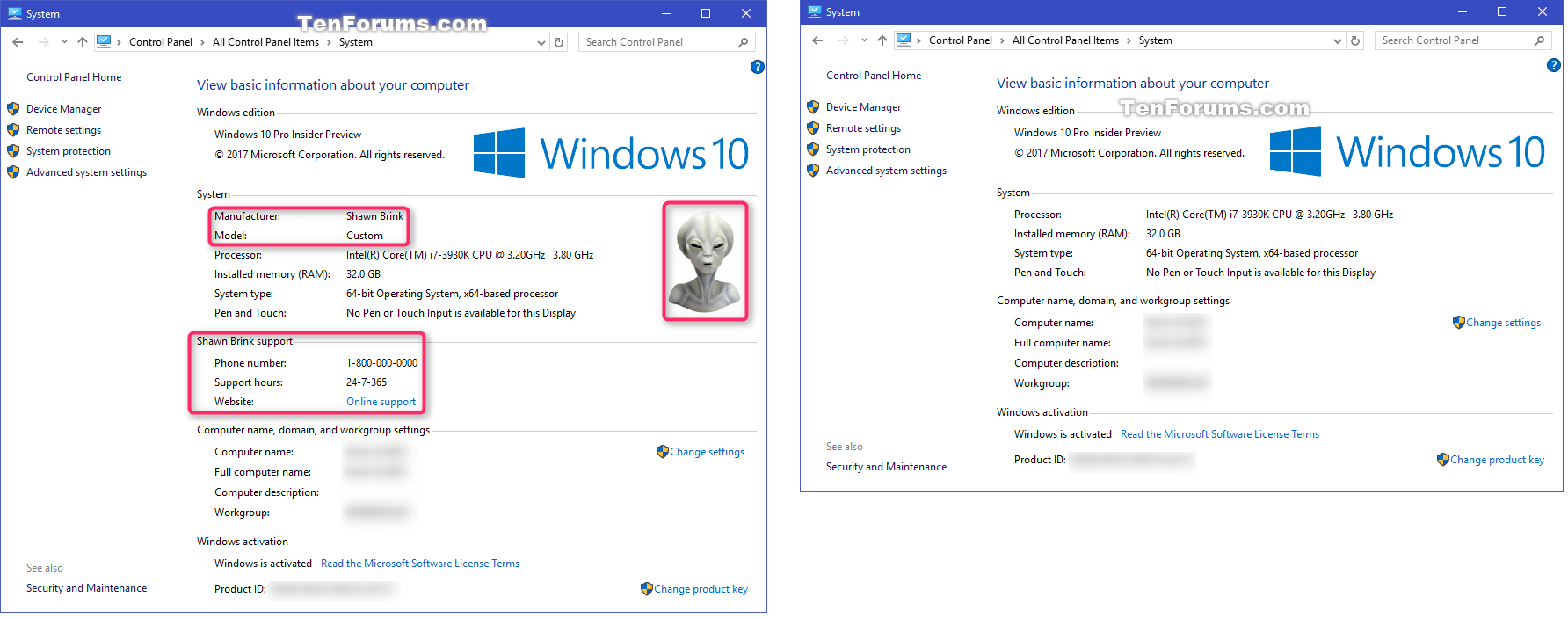Click System breadcrumb in left window

point(356,42)
